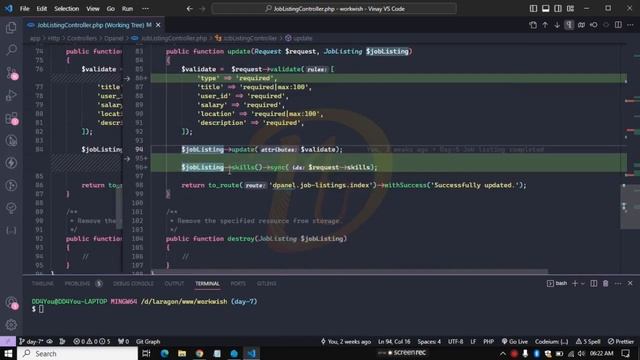The width and height of the screenshot is (640, 360).
Task: Open the Extensions view
Action: [11, 118]
